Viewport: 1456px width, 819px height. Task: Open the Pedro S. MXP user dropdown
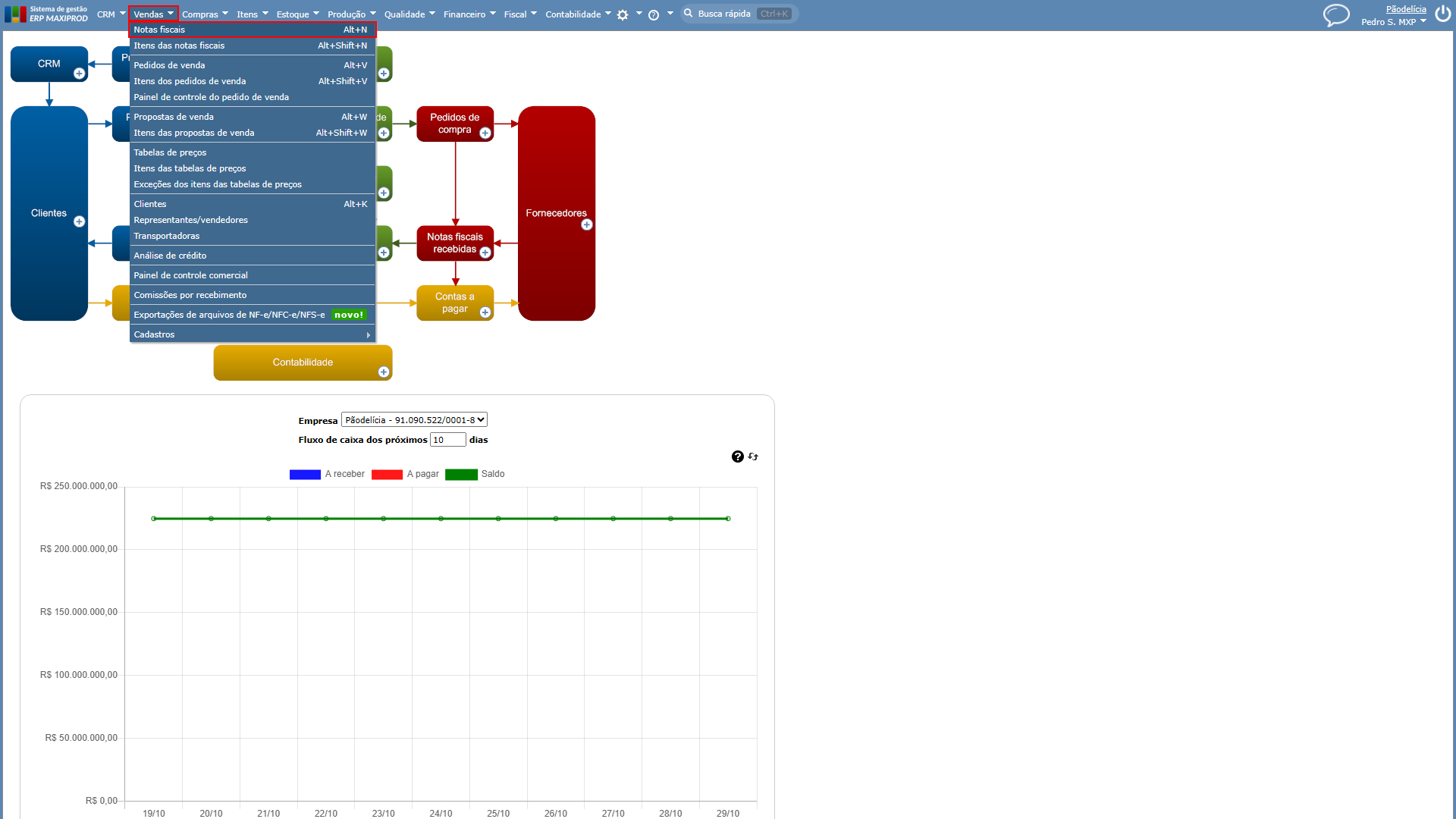point(1394,22)
